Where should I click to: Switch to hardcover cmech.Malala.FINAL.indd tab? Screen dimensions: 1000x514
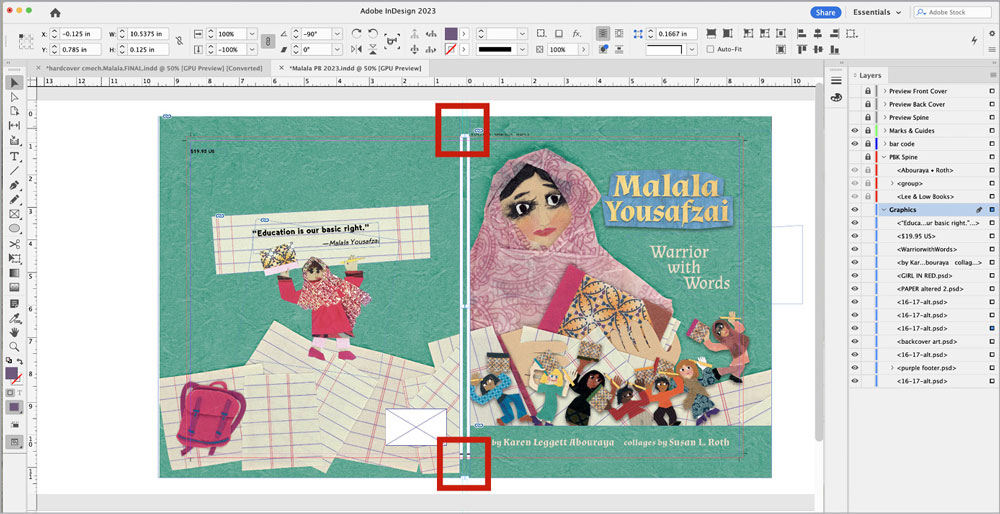point(154,68)
